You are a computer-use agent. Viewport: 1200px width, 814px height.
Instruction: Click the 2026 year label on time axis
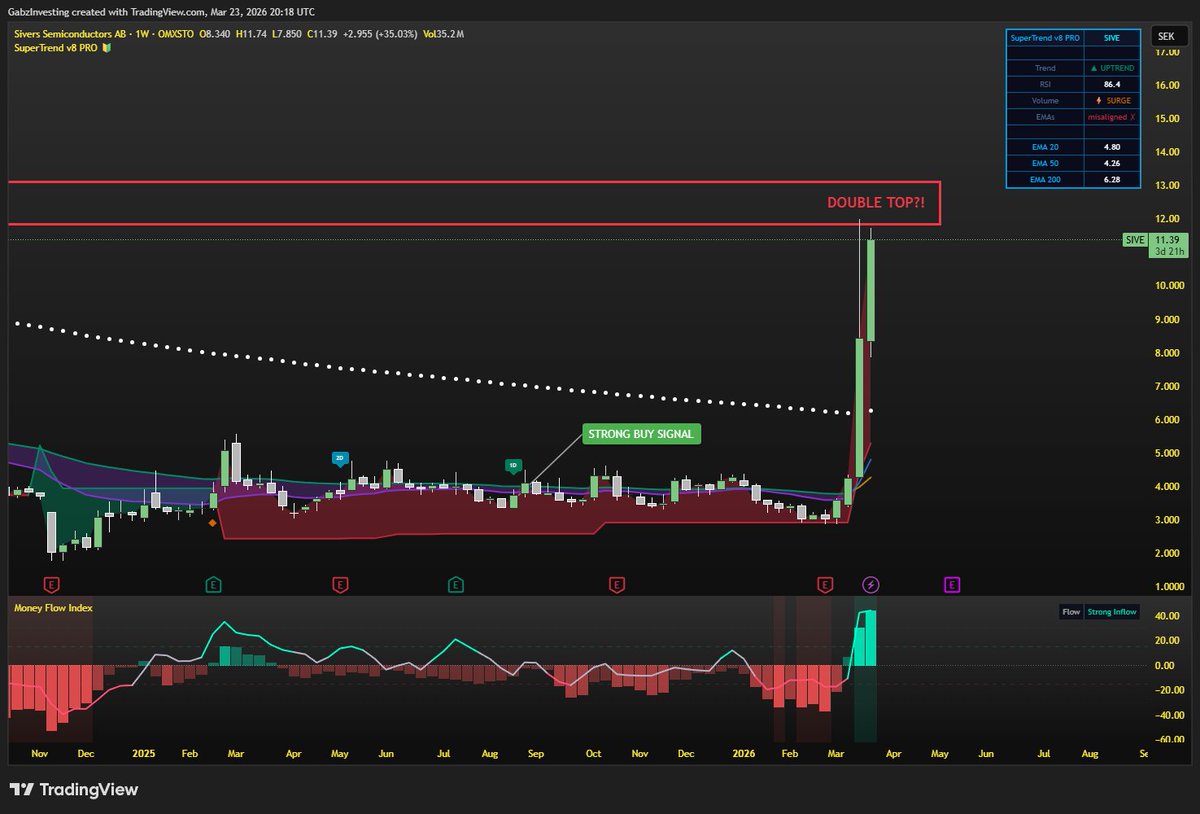pyautogui.click(x=742, y=752)
